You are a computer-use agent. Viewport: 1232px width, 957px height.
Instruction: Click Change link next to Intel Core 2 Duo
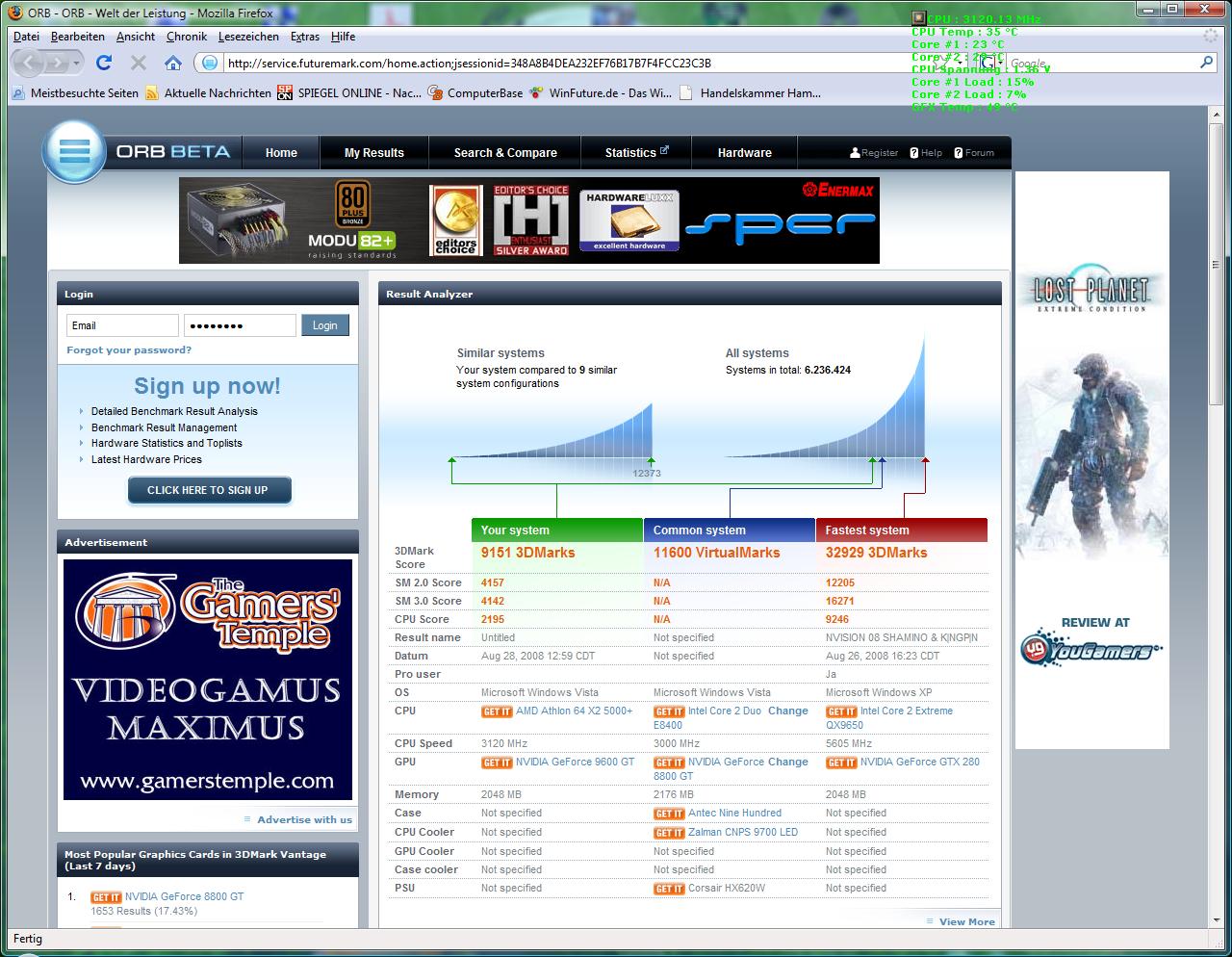point(788,711)
